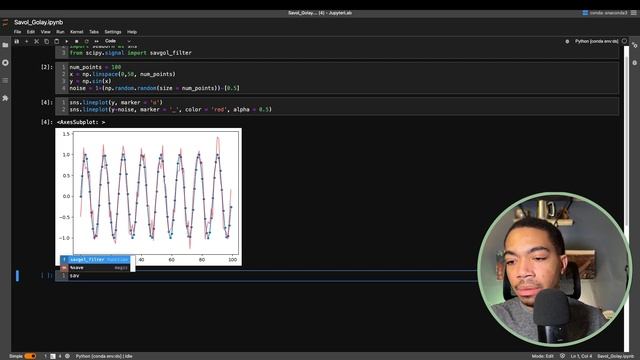Open the Tabs menu
The width and height of the screenshot is (640, 360).
click(x=94, y=32)
